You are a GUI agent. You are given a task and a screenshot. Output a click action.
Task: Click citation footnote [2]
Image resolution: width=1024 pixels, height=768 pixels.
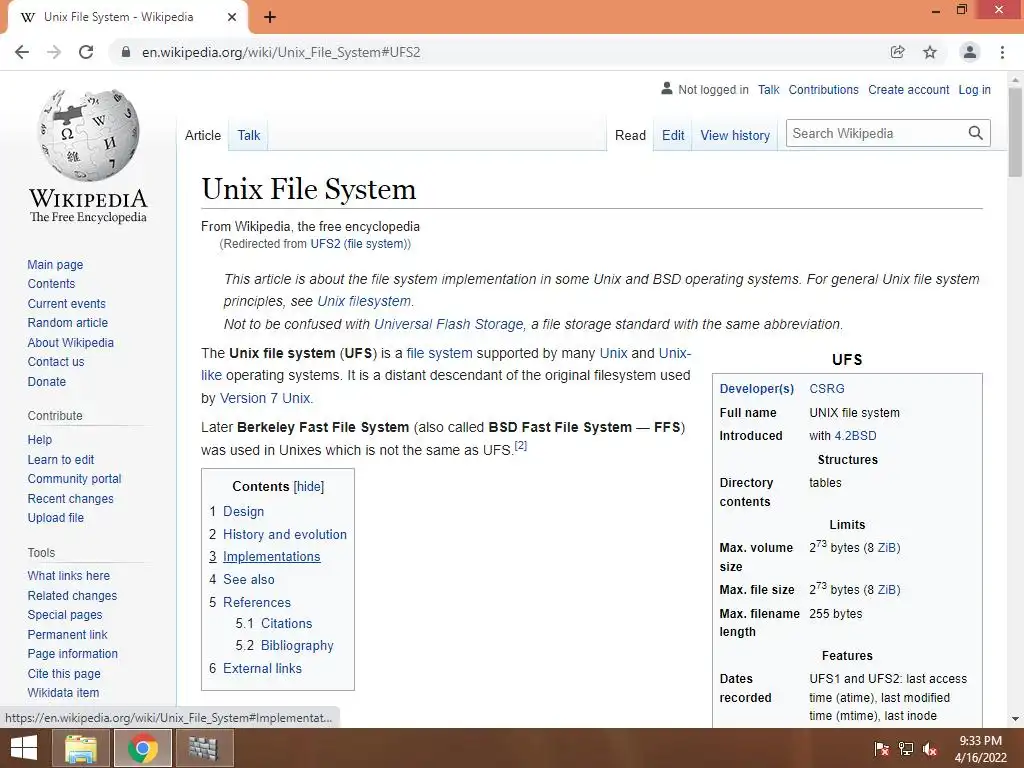tap(520, 445)
